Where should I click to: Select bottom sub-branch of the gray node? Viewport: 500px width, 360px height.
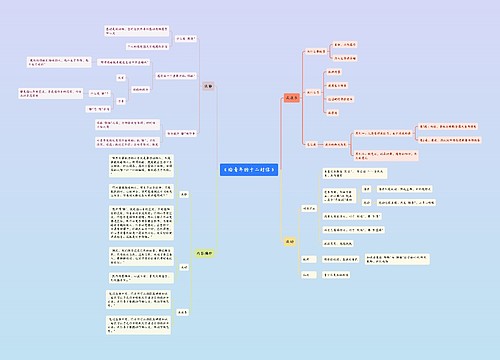181,133
